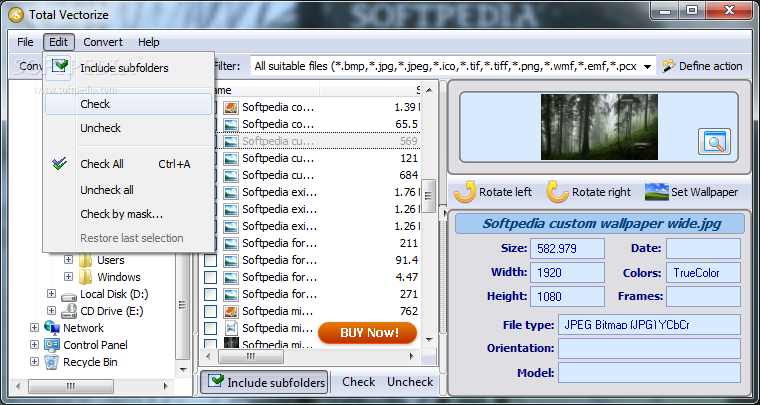This screenshot has width=760, height=405.
Task: Click the folder tree horizontal scrollbar thumb
Action: click(x=71, y=387)
